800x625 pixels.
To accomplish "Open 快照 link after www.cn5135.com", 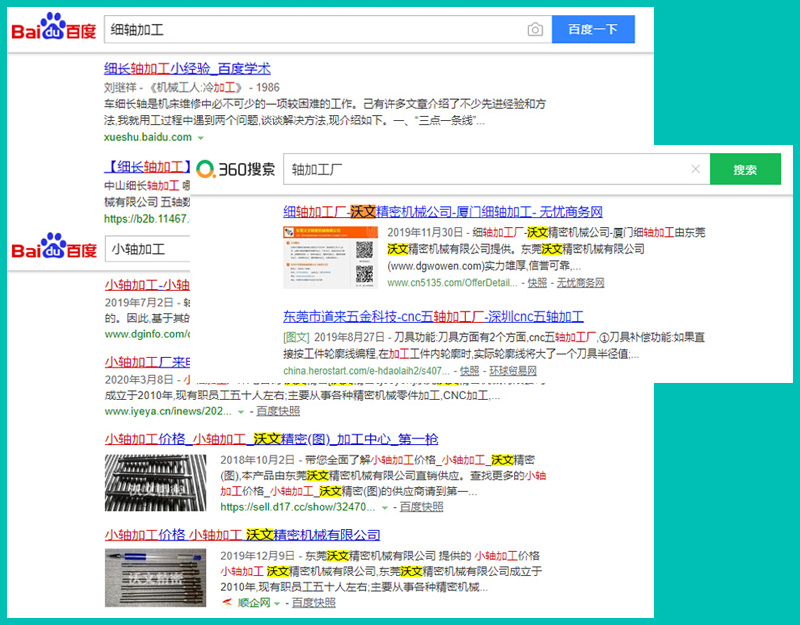I will point(537,283).
